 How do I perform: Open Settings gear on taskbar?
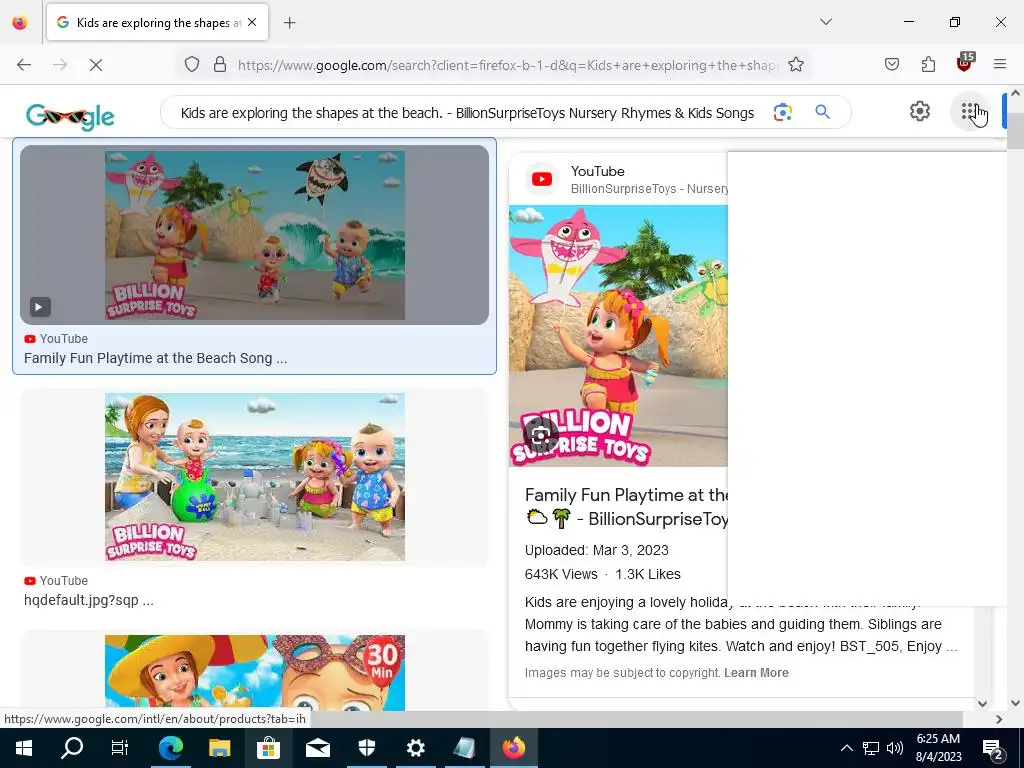(x=416, y=748)
